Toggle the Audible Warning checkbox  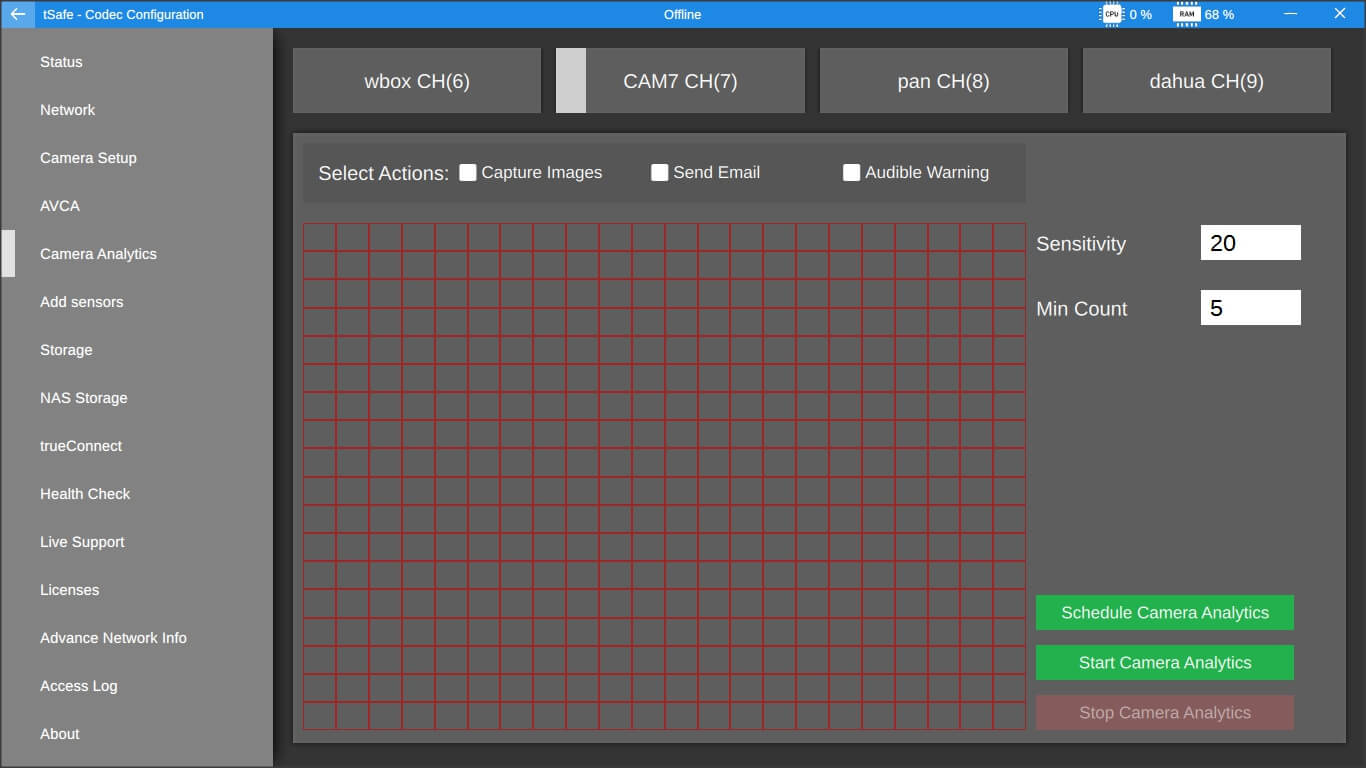click(x=851, y=172)
